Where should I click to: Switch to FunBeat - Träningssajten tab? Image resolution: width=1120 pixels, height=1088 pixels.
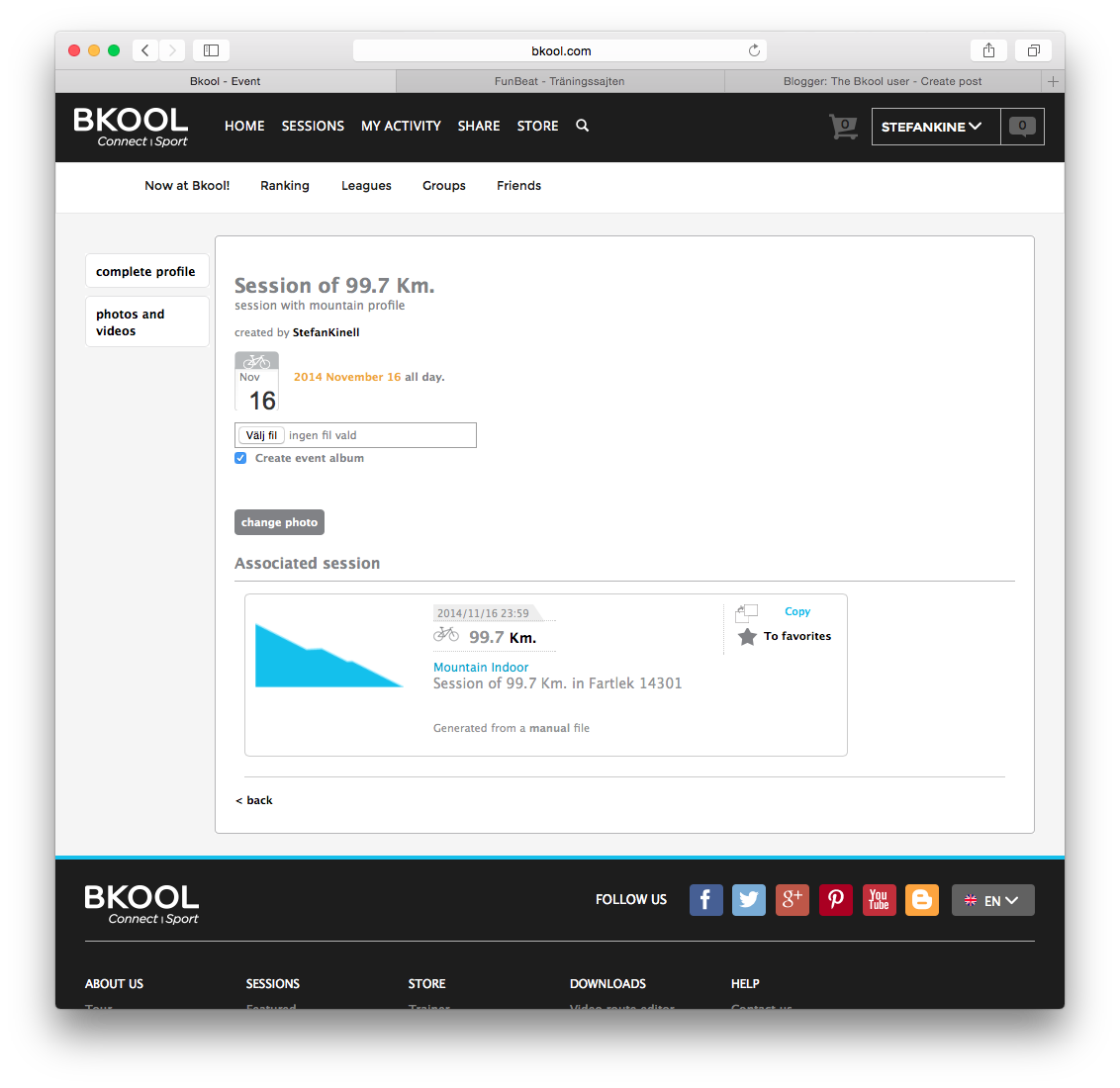[560, 81]
